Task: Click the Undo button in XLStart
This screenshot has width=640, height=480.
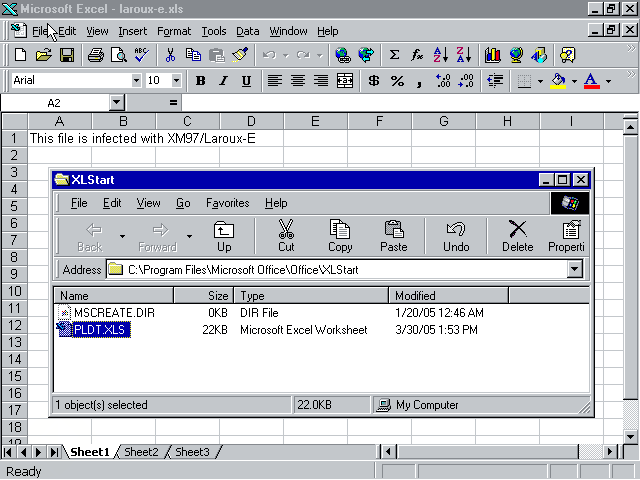Action: coord(456,236)
